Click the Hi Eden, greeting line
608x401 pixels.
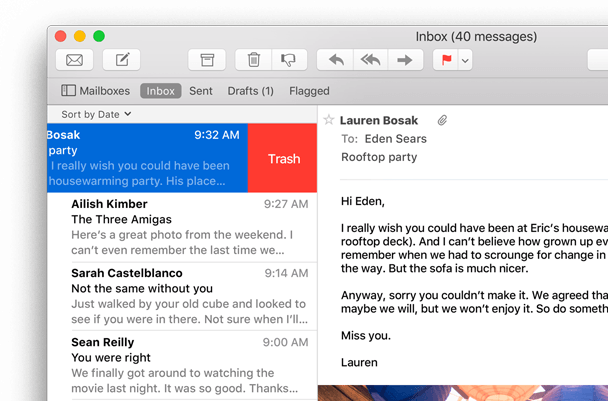click(x=363, y=201)
